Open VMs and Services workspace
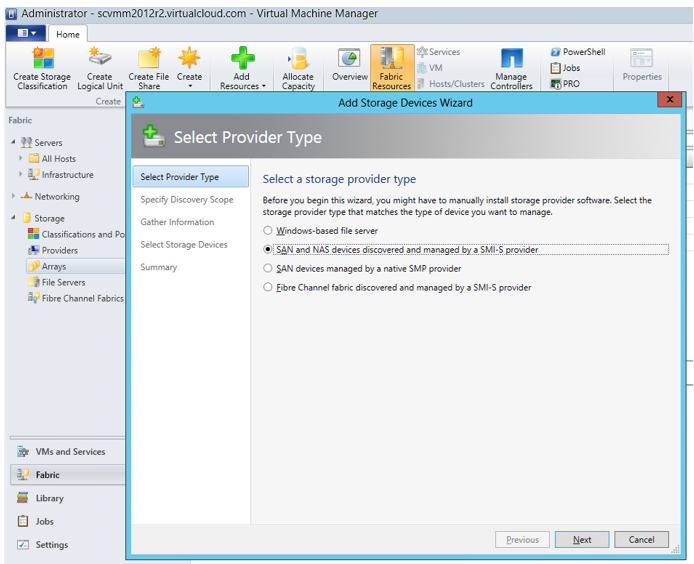 point(68,452)
